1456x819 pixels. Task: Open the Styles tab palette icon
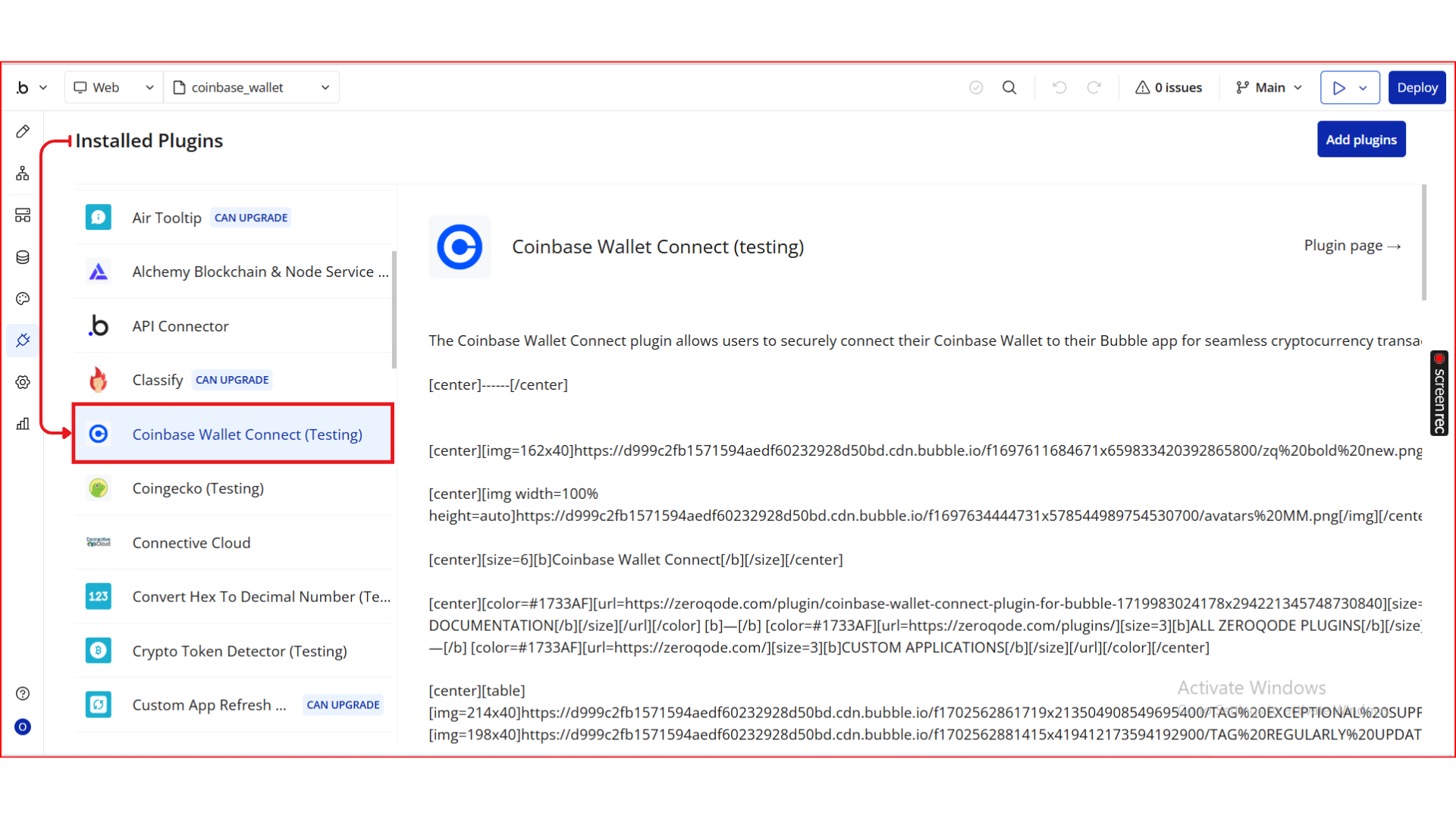pos(23,299)
